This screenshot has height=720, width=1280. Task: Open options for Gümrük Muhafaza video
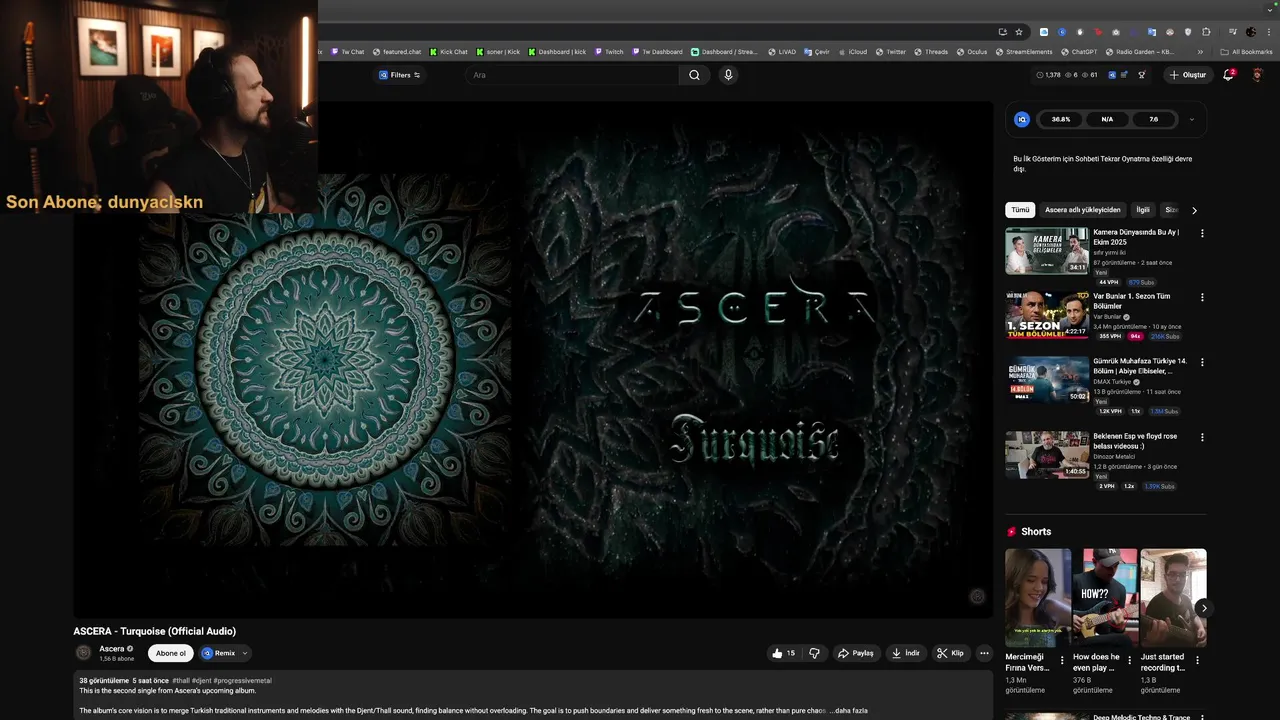coord(1202,362)
